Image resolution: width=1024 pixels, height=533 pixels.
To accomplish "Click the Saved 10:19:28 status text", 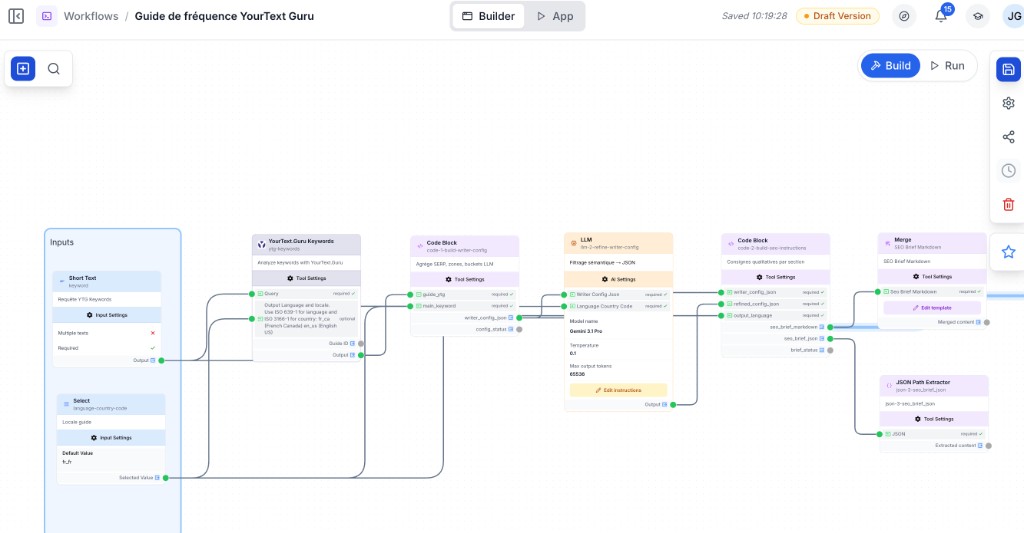I will 754,16.
